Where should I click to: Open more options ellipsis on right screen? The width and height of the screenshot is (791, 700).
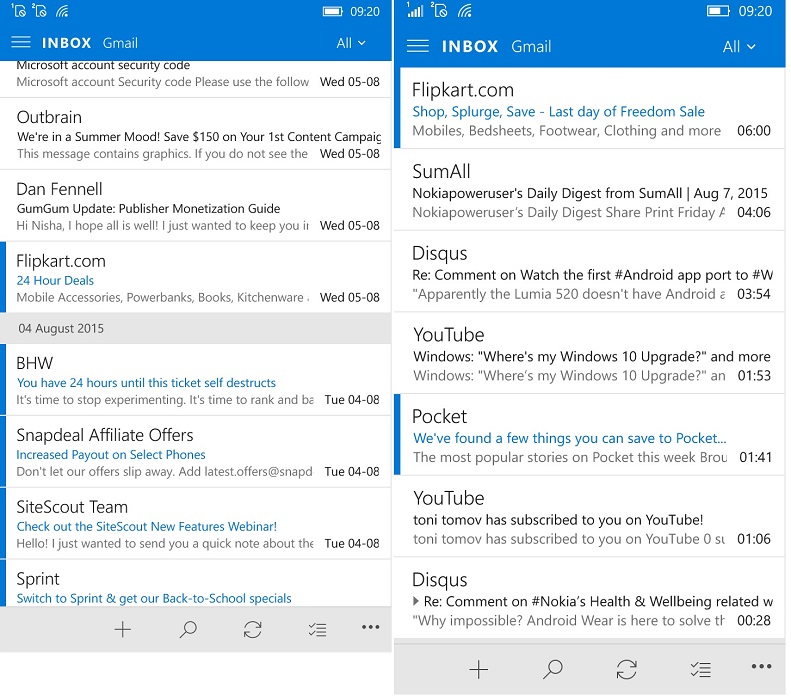(761, 666)
